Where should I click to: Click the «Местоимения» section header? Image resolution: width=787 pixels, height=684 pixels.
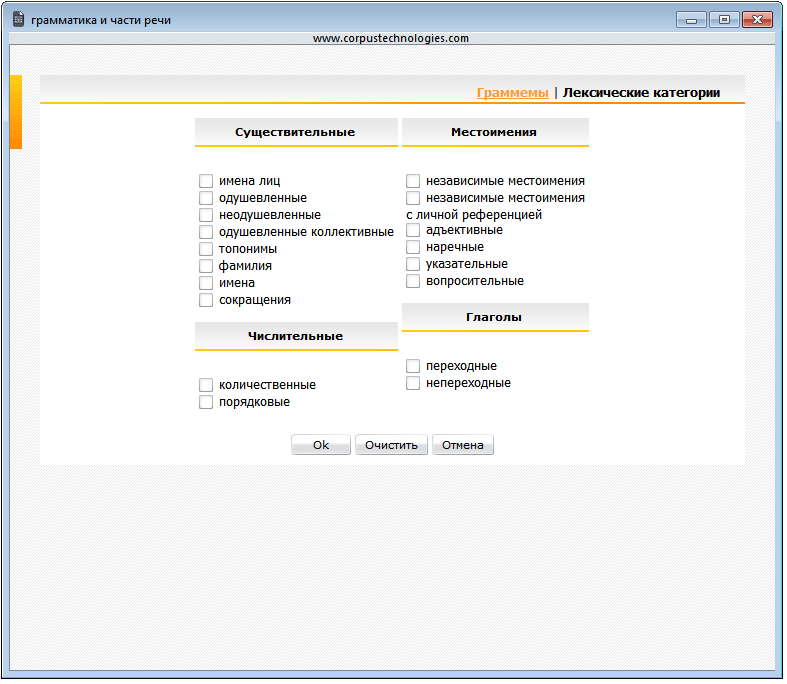click(x=495, y=132)
